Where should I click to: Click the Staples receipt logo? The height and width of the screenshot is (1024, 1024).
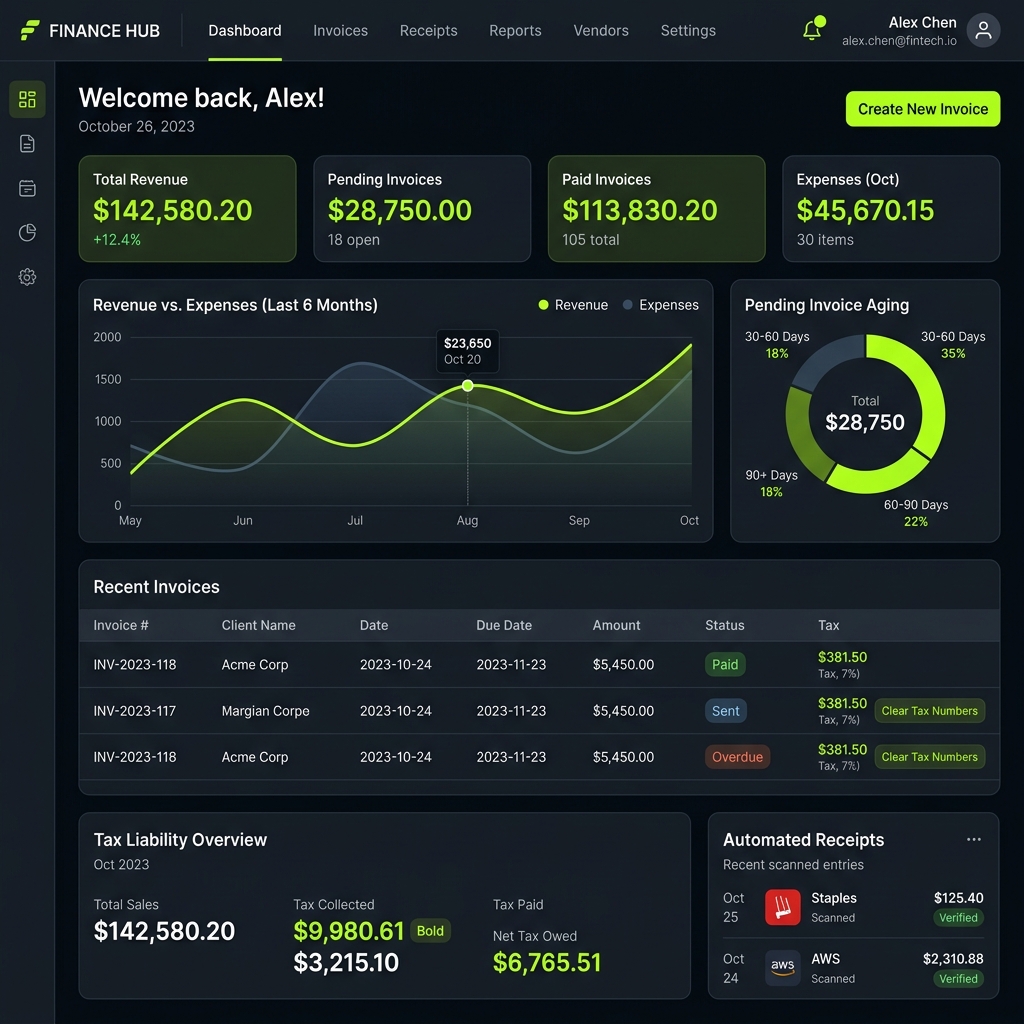[x=782, y=907]
